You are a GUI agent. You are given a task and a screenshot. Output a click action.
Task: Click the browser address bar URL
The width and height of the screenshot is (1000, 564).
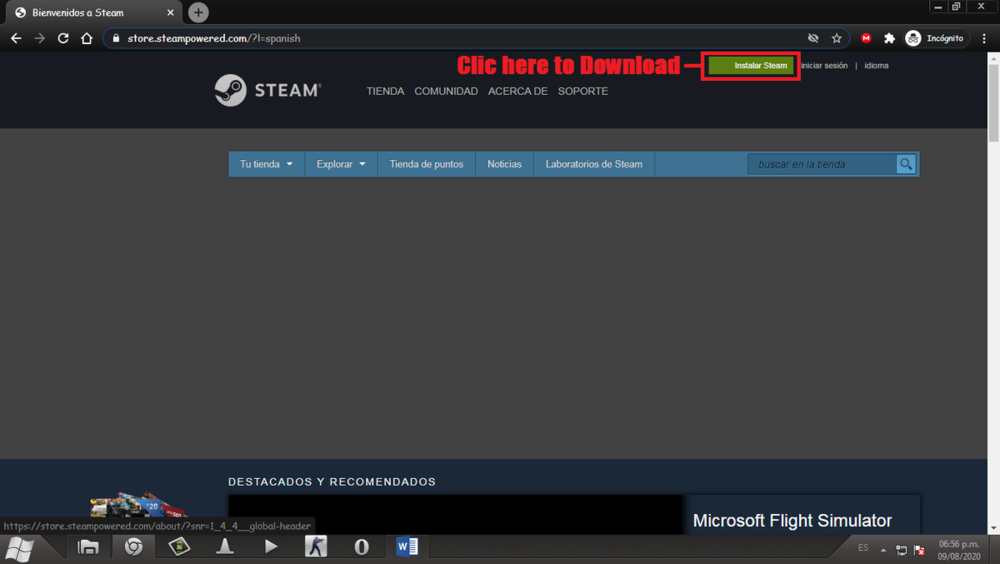tap(214, 38)
